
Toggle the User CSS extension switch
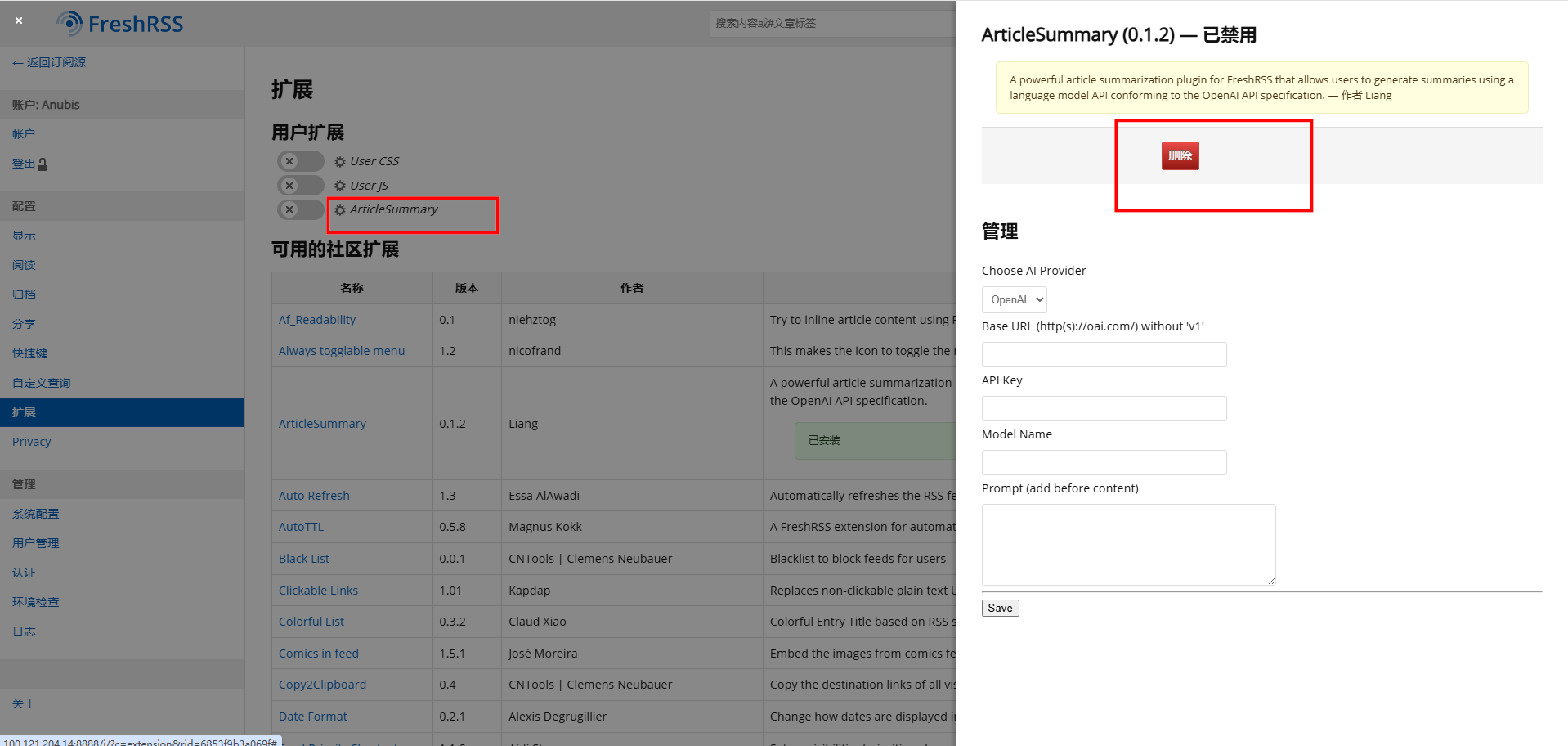tap(300, 161)
